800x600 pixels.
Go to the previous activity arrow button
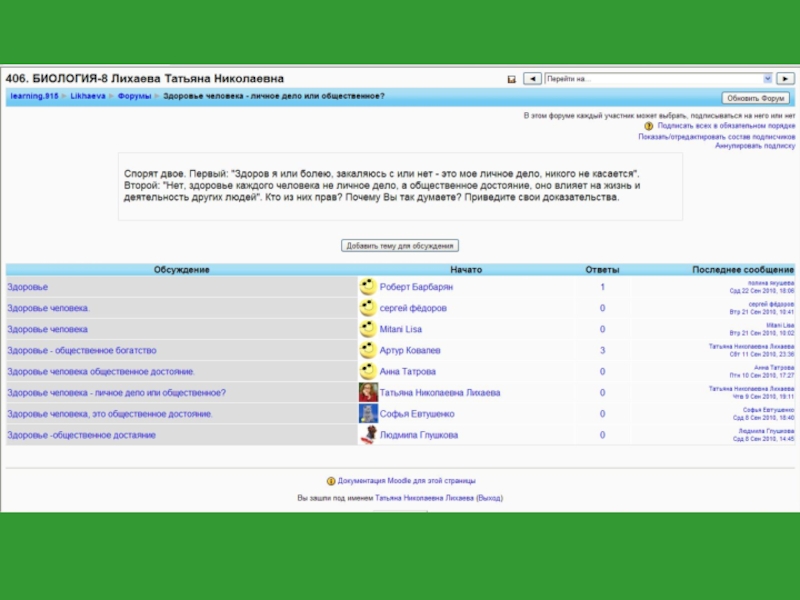click(x=532, y=79)
